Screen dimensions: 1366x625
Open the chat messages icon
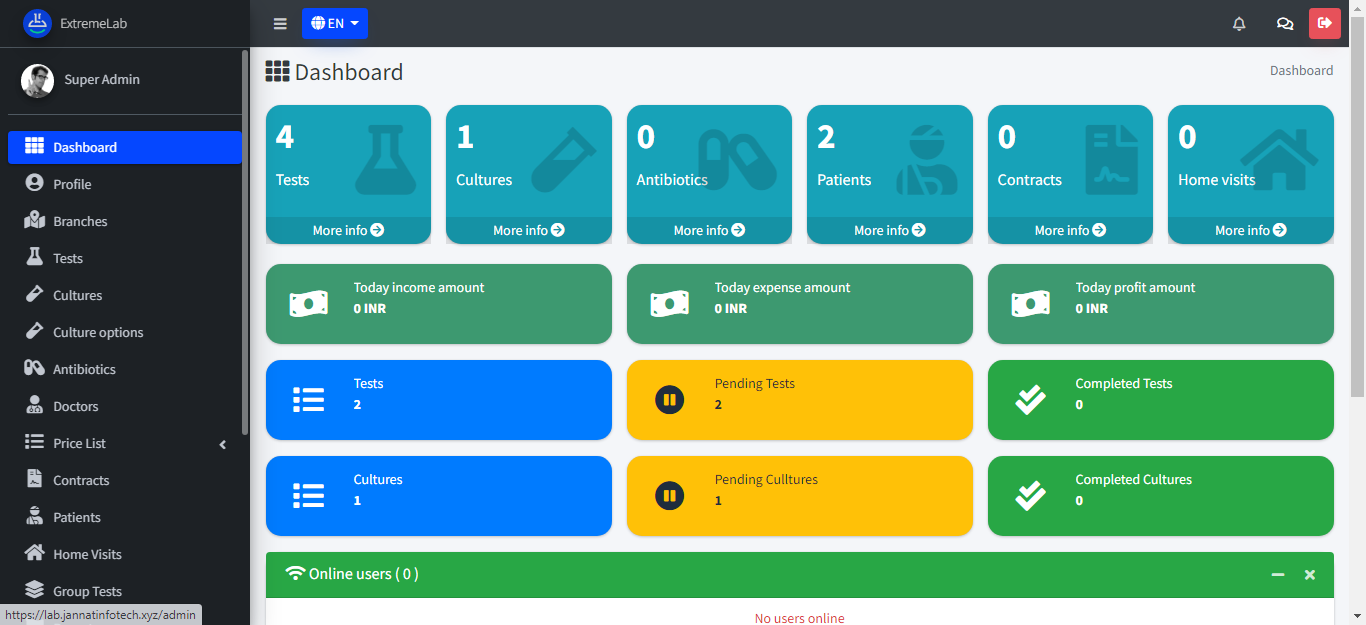1285,24
